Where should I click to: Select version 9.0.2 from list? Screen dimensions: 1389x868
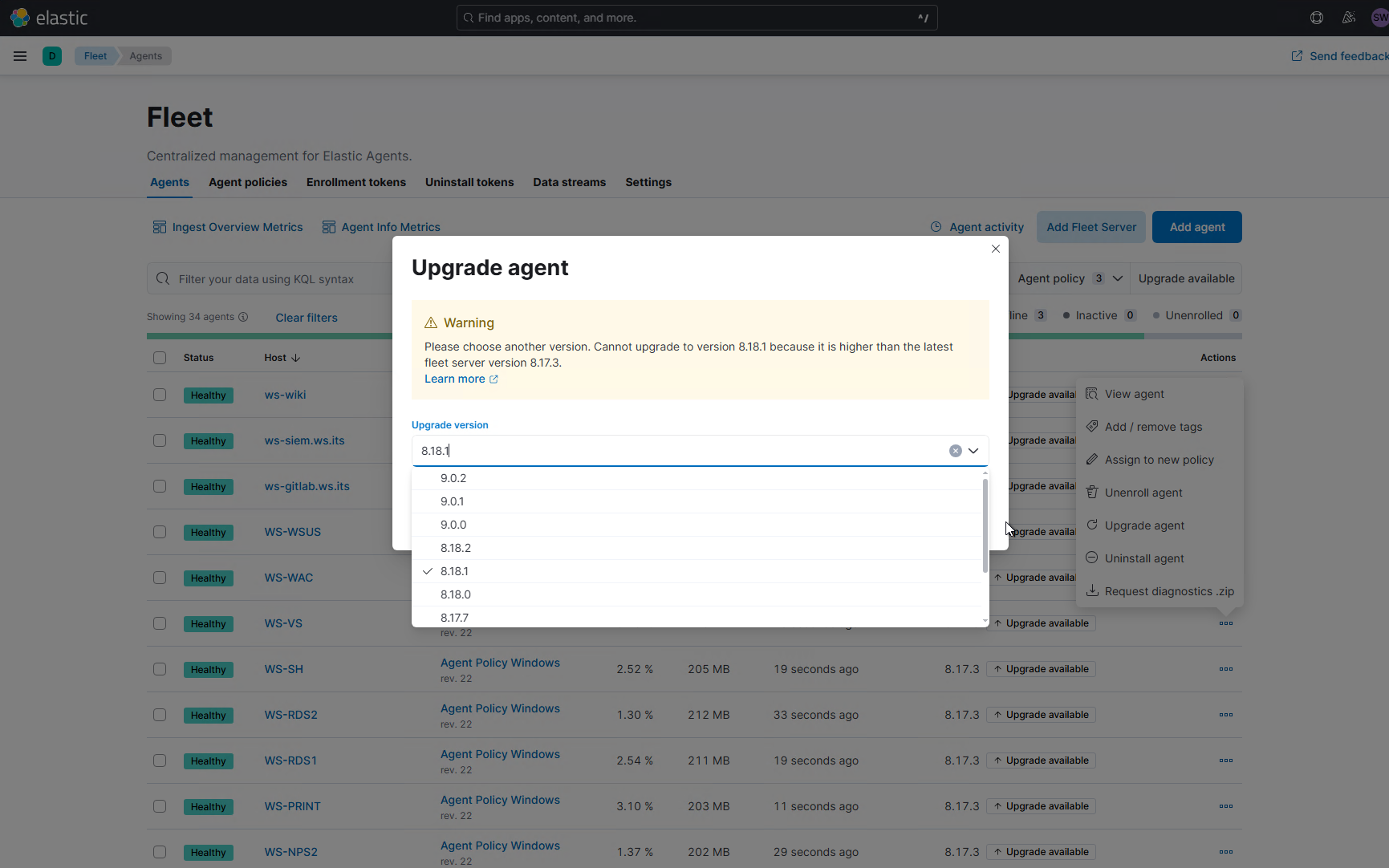(x=697, y=478)
